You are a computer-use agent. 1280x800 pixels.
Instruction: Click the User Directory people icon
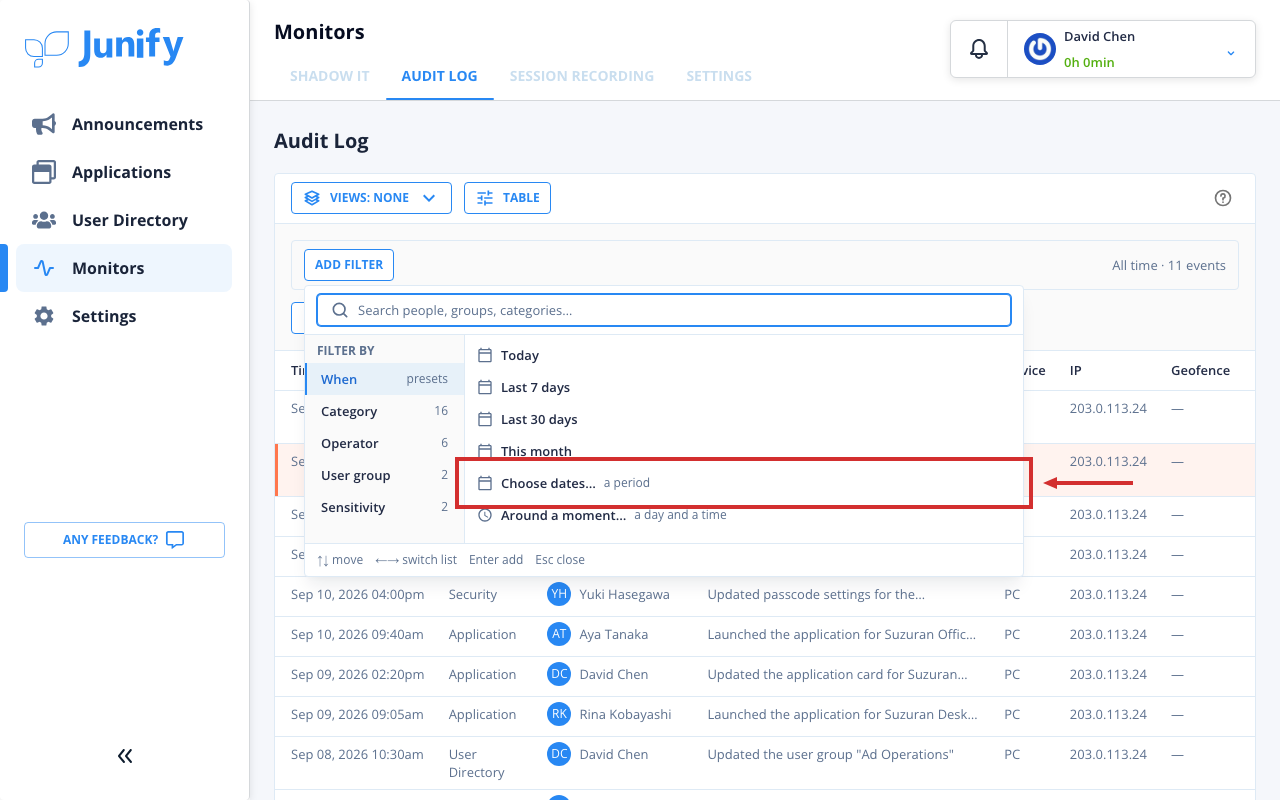coord(44,220)
